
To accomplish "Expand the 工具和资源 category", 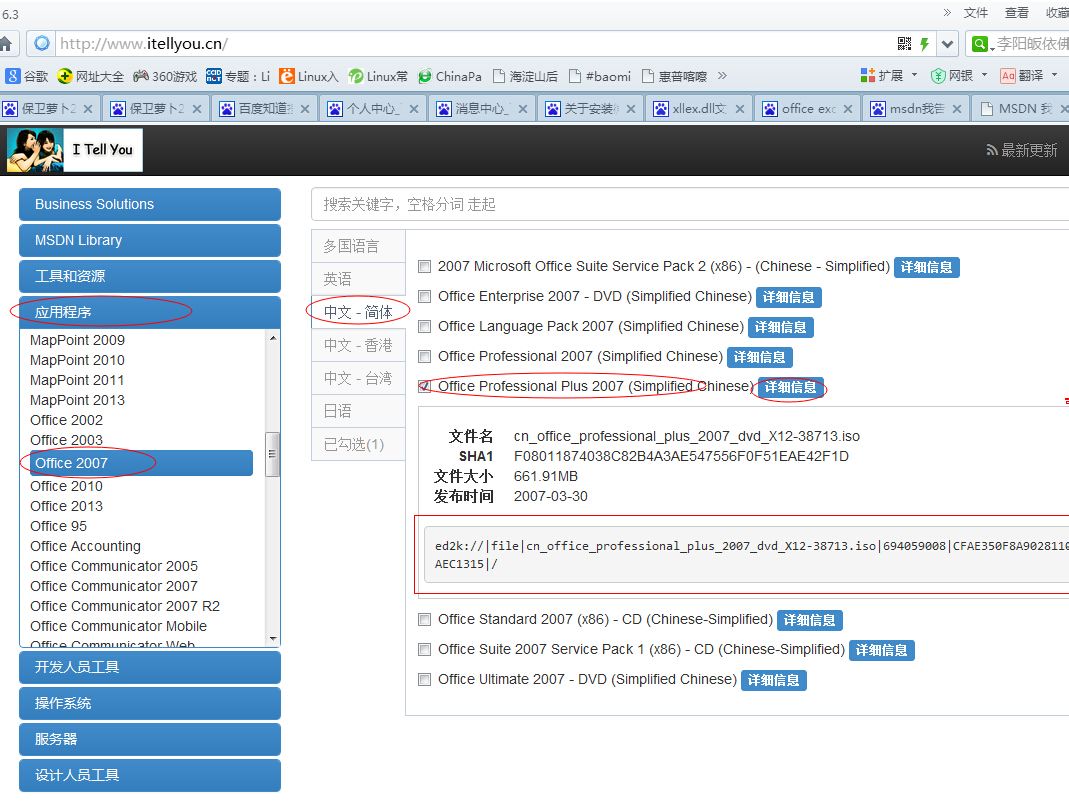I will click(150, 276).
